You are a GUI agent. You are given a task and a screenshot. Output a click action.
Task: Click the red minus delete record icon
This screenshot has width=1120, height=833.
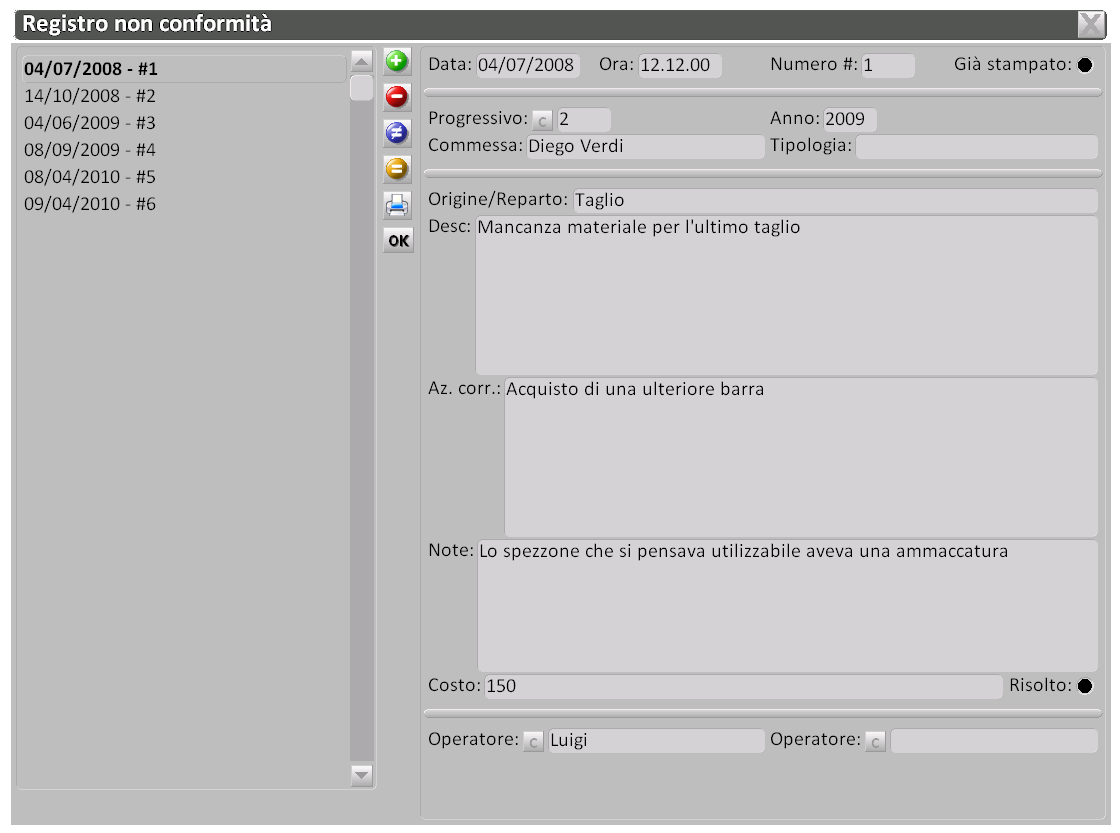(x=397, y=97)
